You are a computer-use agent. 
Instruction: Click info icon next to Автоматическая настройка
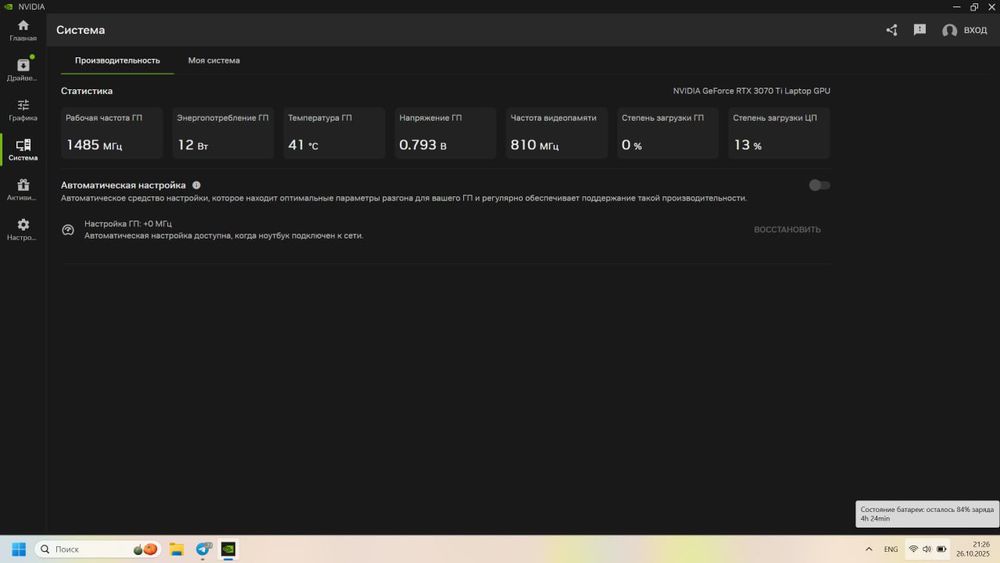(x=196, y=185)
